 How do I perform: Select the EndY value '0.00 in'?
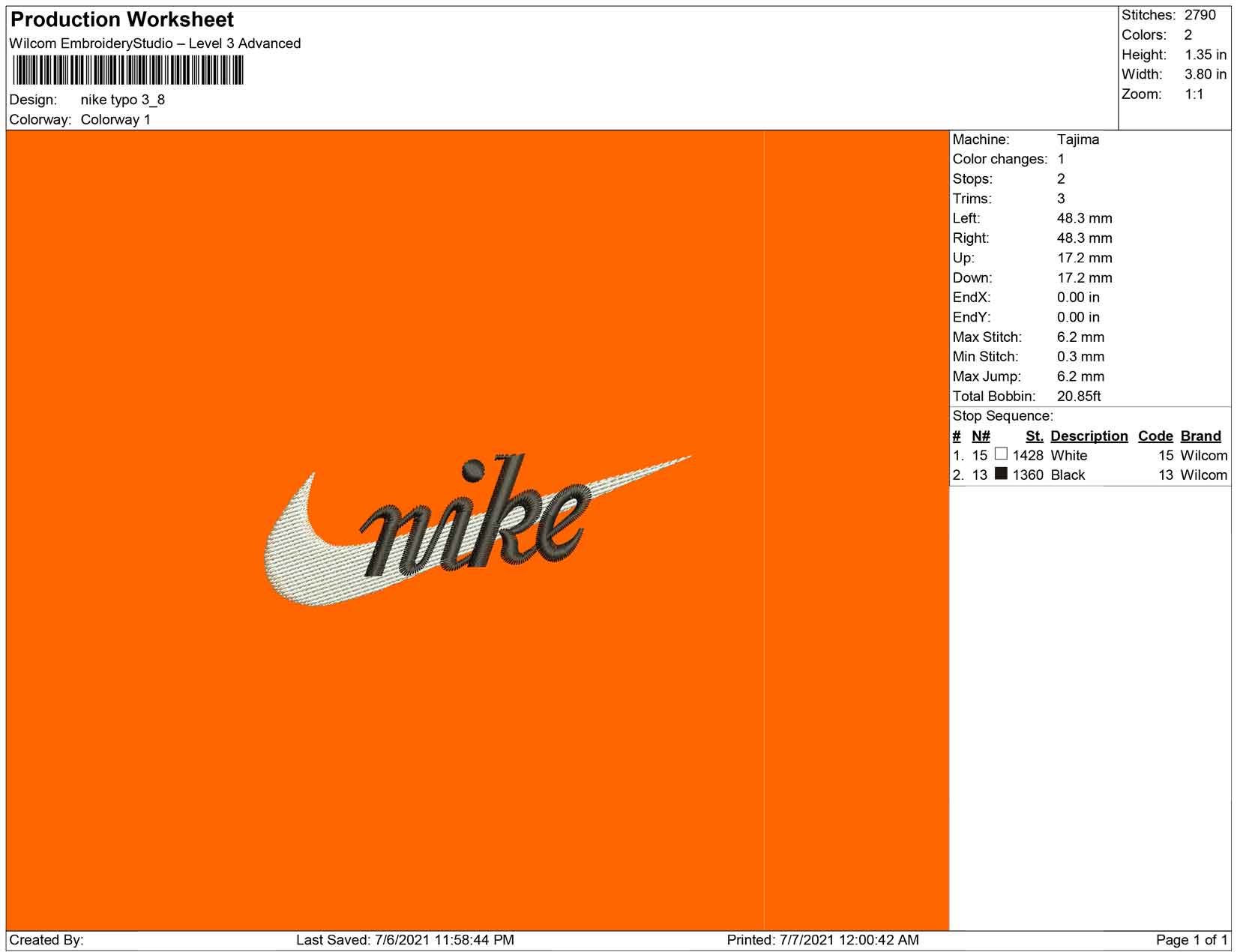coord(1079,317)
